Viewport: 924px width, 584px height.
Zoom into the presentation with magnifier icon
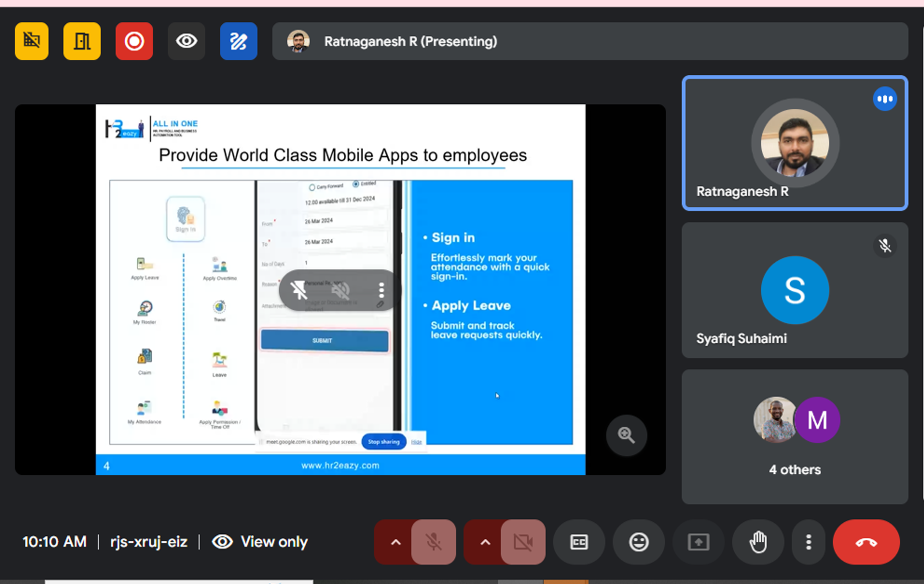coord(627,435)
